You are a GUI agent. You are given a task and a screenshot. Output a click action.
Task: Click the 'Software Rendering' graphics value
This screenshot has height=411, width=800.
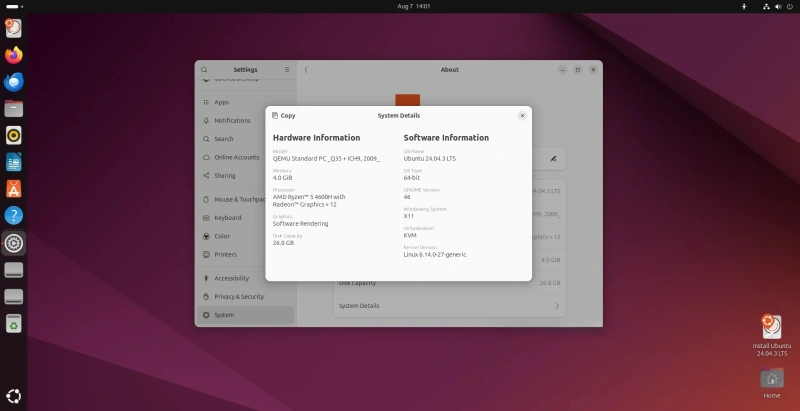pyautogui.click(x=301, y=224)
